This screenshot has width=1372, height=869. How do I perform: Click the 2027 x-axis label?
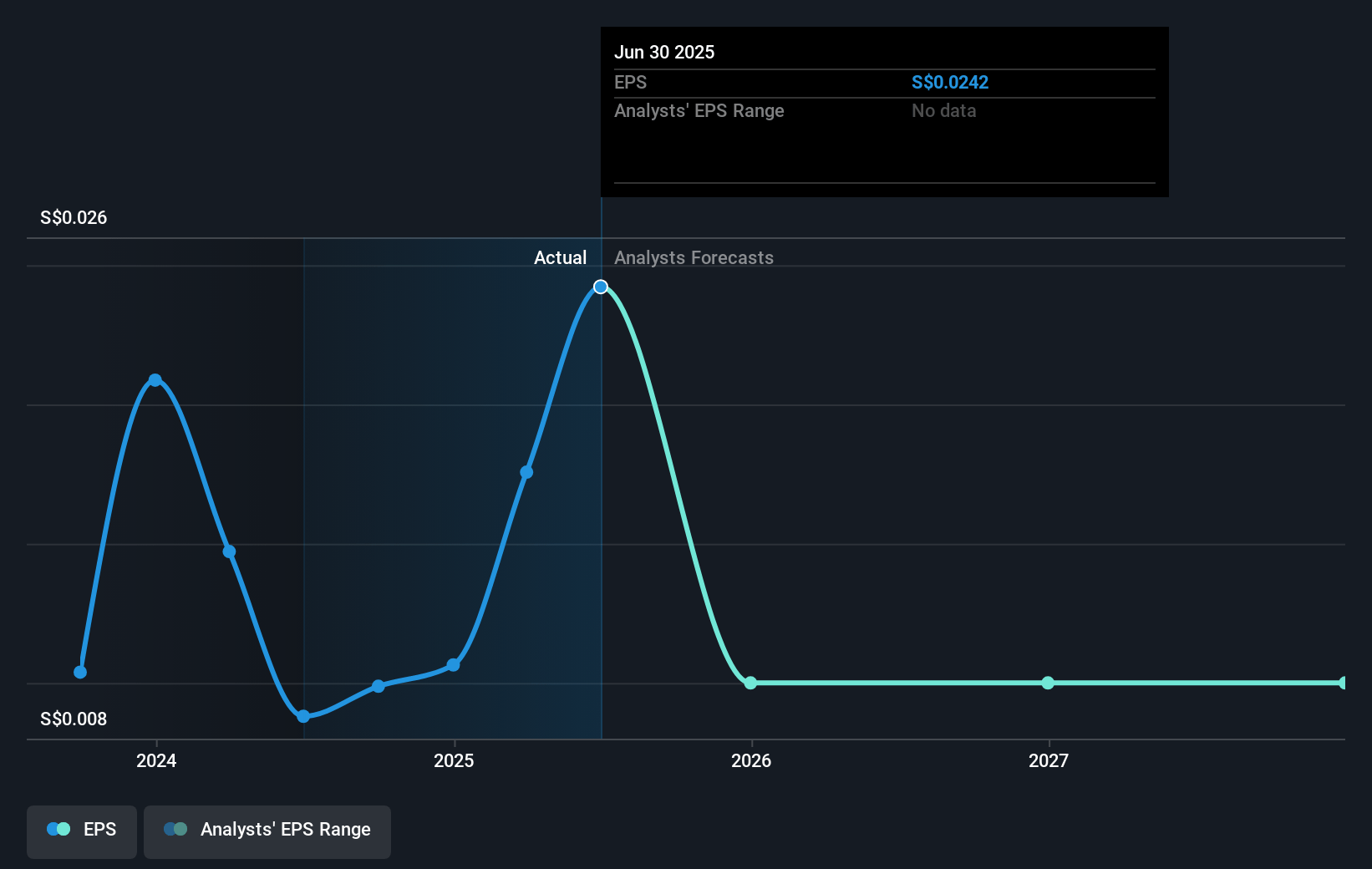[1049, 760]
